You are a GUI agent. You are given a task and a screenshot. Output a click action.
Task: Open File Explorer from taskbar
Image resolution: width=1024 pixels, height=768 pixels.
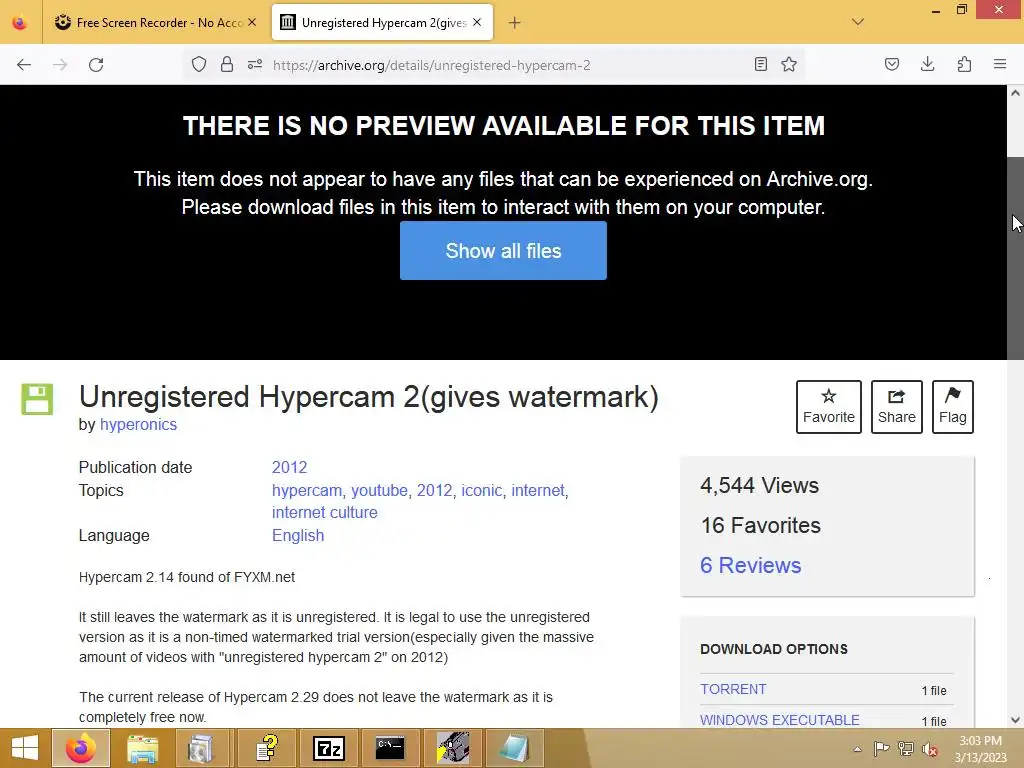tap(142, 748)
